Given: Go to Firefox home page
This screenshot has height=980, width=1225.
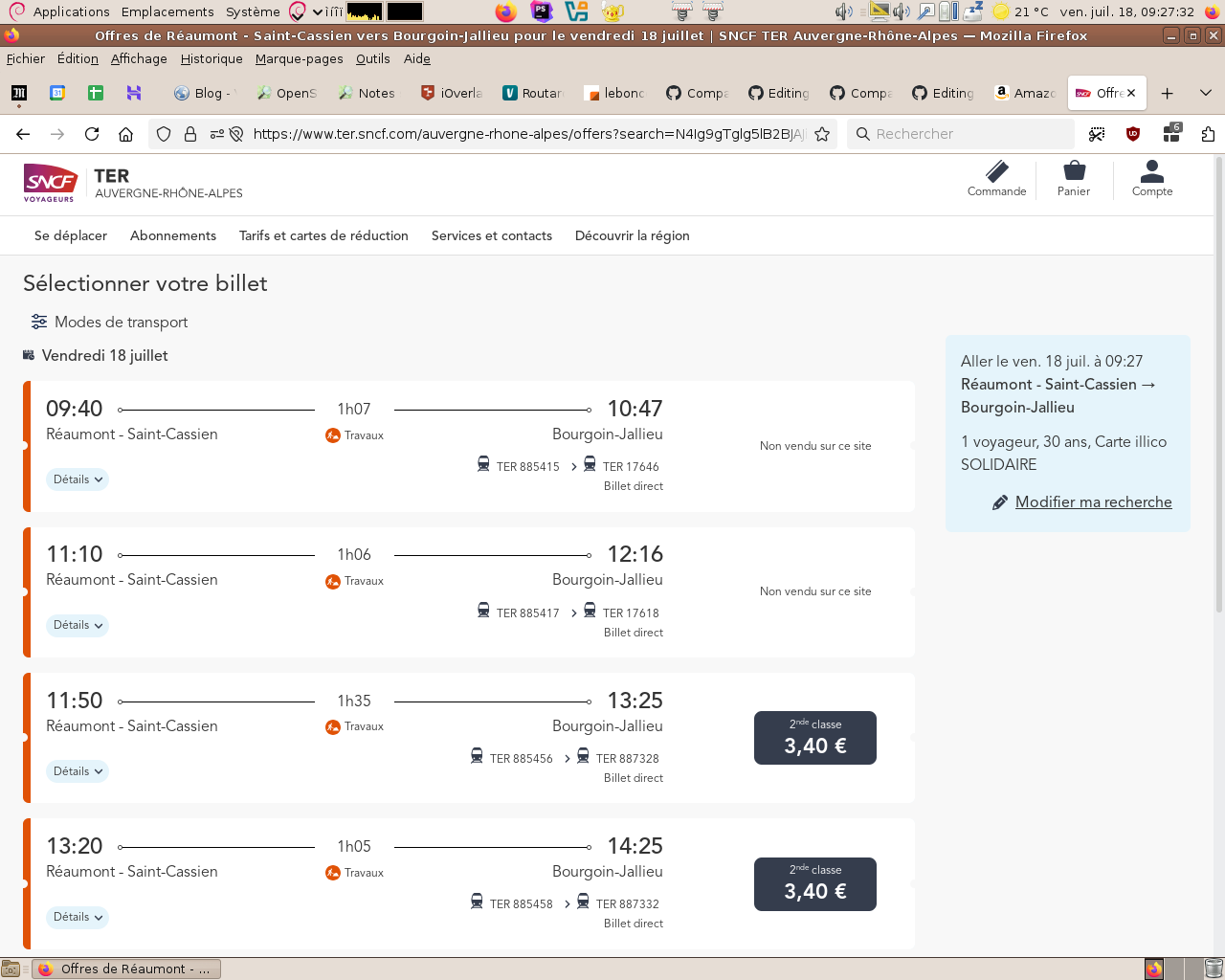Looking at the screenshot, I should pyautogui.click(x=125, y=134).
